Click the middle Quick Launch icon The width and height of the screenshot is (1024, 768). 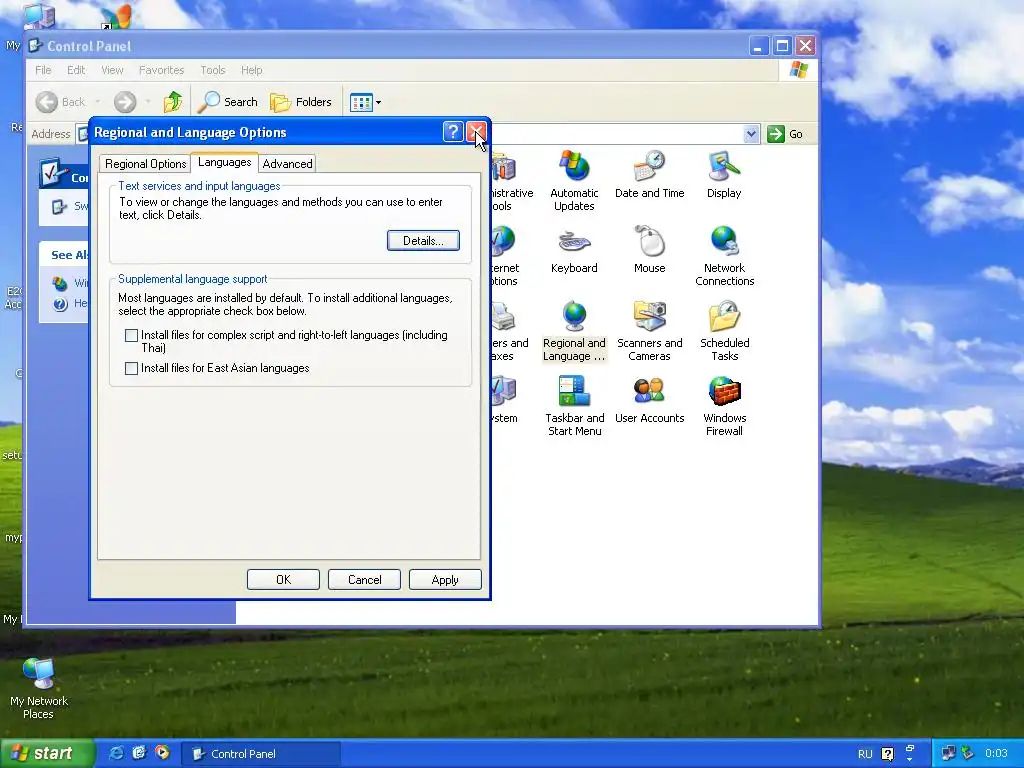click(x=140, y=754)
